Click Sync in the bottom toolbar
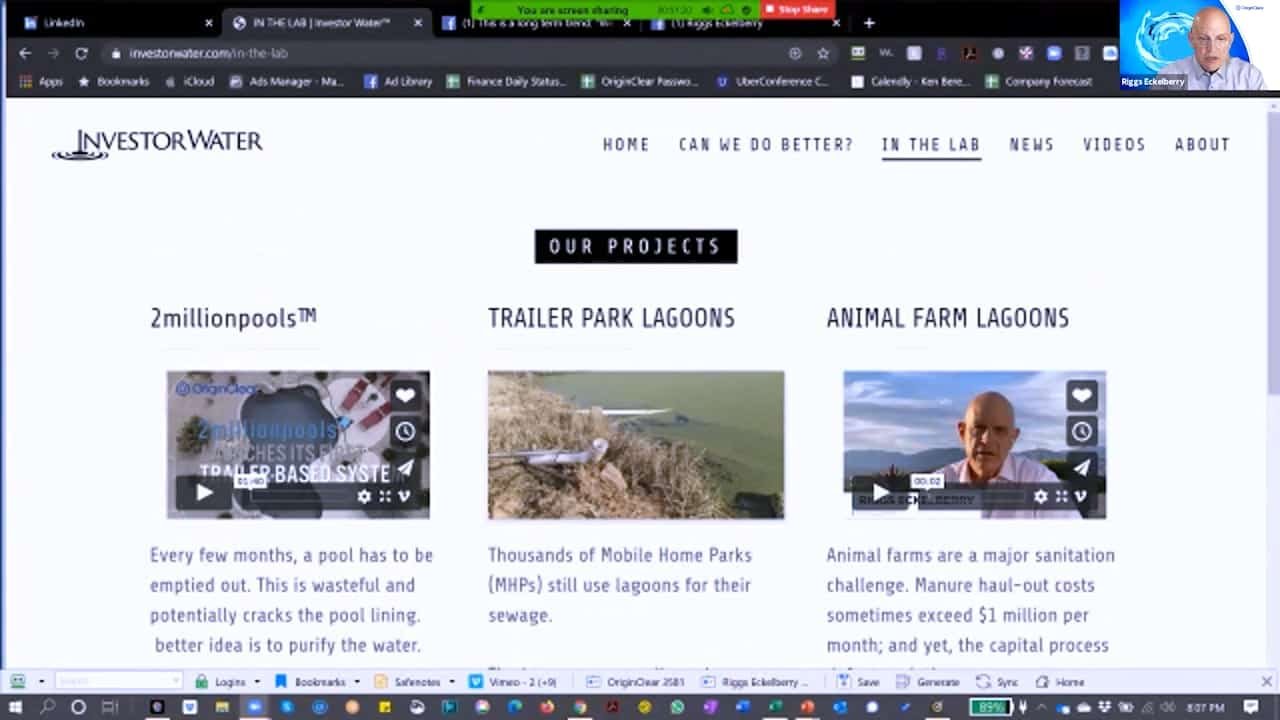This screenshot has width=1280, height=720. pos(998,682)
